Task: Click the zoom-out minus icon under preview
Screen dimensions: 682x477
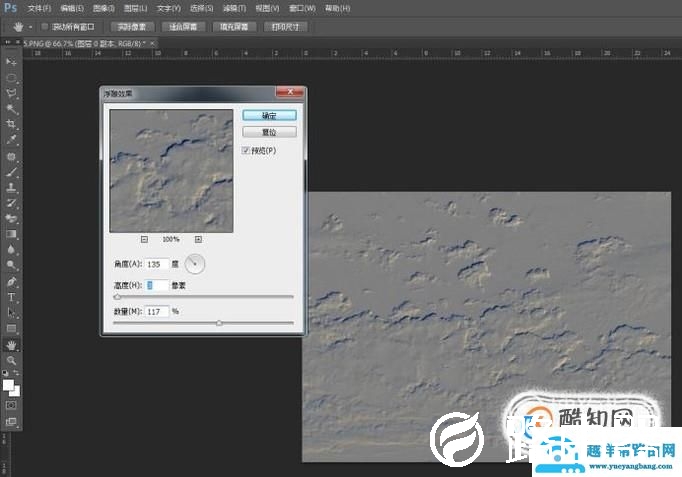Action: (144, 239)
